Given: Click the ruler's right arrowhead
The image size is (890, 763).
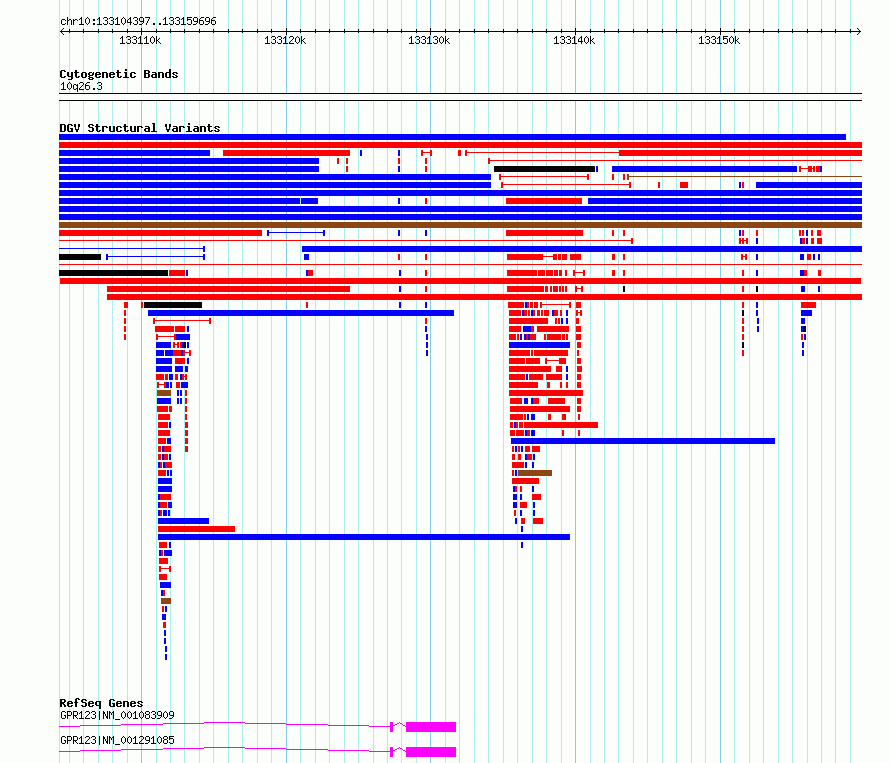Looking at the screenshot, I should point(858,32).
